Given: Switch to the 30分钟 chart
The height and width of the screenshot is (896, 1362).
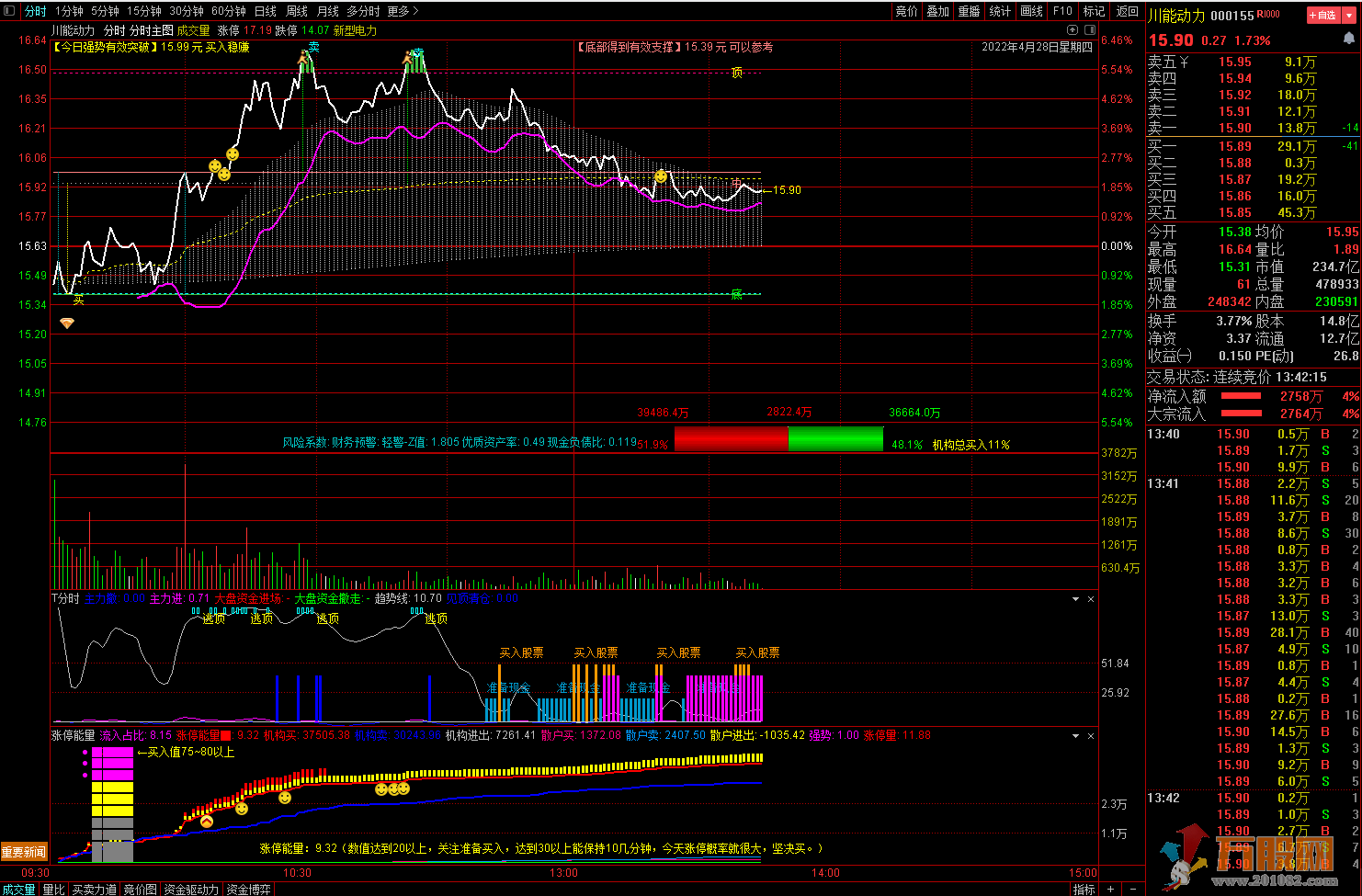Looking at the screenshot, I should (x=186, y=11).
